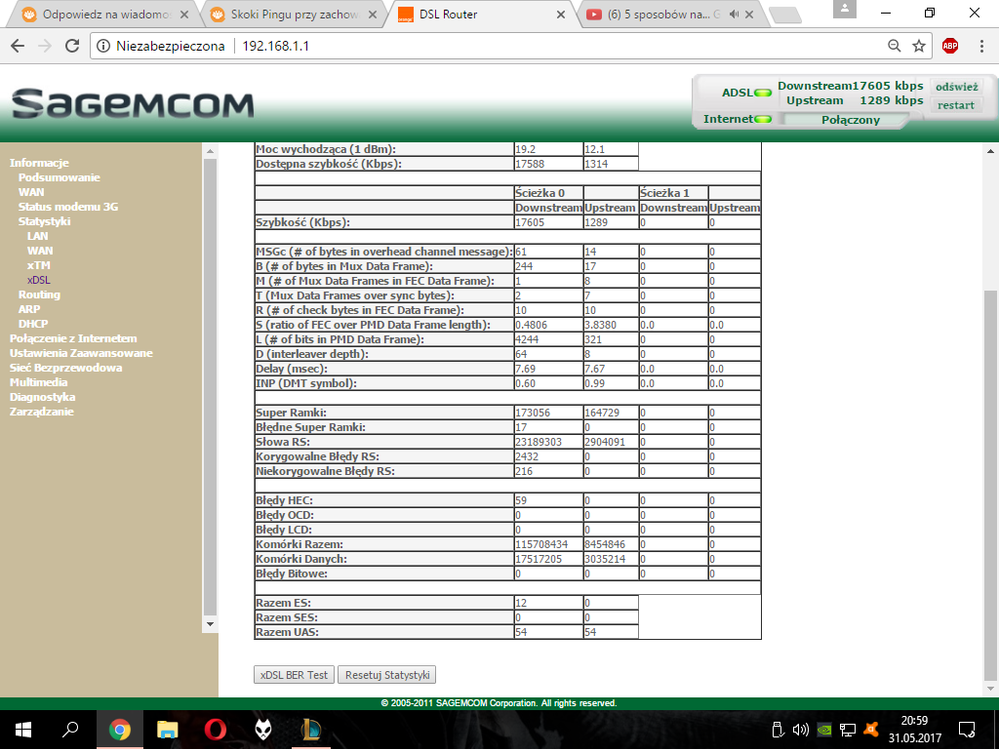The height and width of the screenshot is (749, 999).
Task: Switch to the YouTube tab
Action: coord(660,14)
